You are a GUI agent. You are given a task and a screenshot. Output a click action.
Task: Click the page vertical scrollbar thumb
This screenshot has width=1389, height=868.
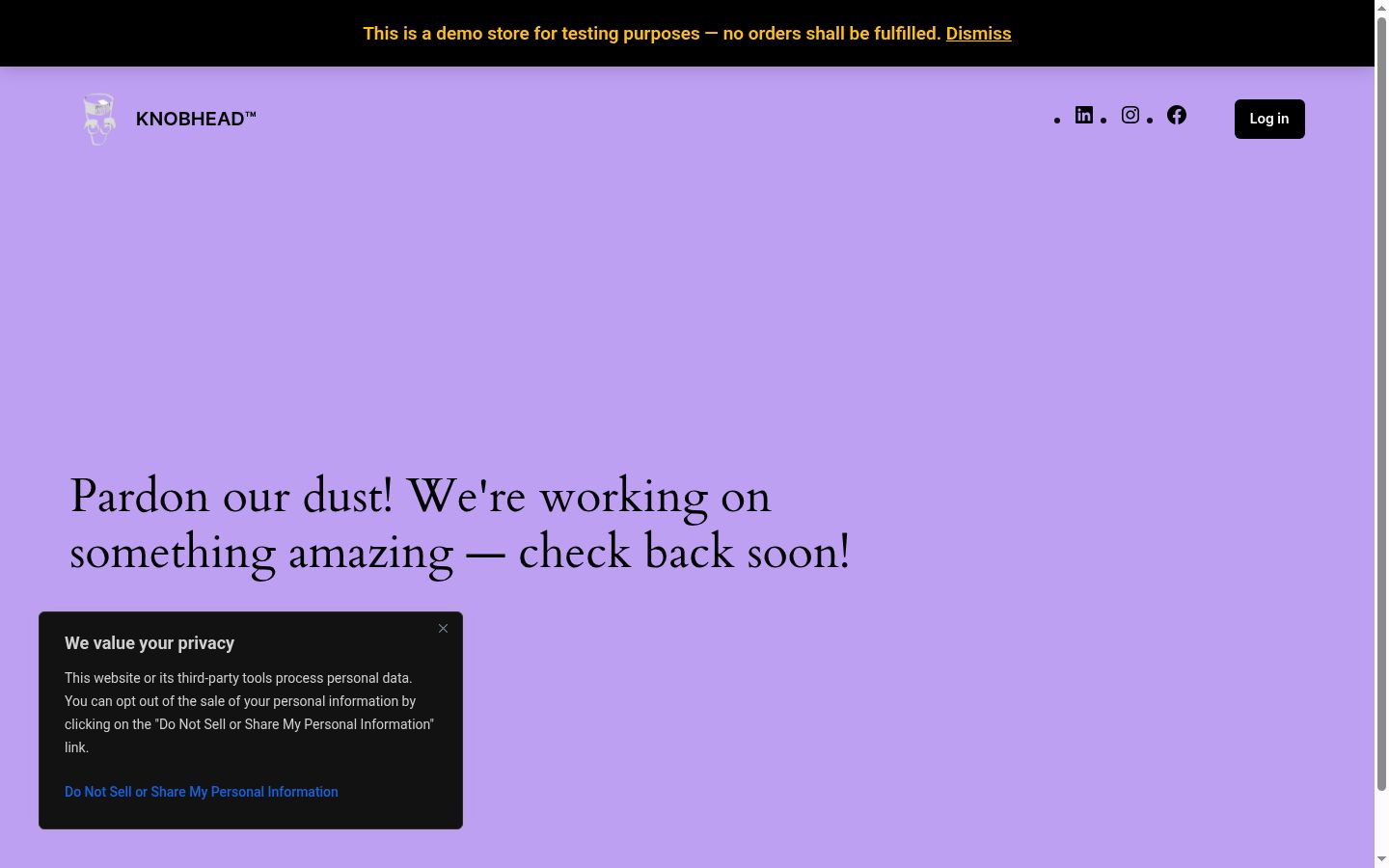[1381, 405]
